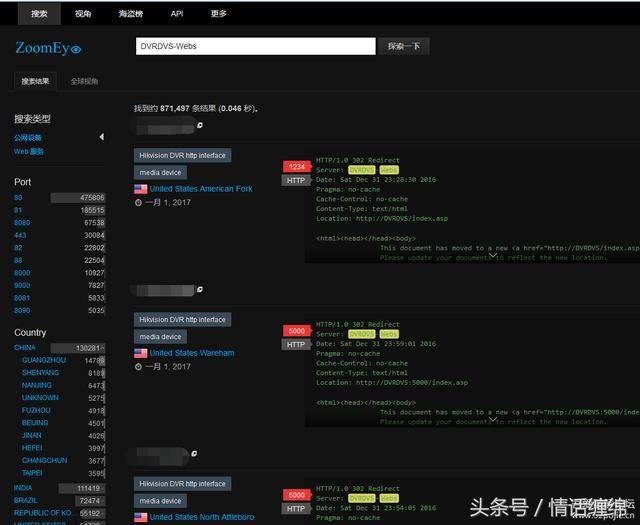The height and width of the screenshot is (525, 640).
Task: Filter by country INDIA
Action: pyautogui.click(x=23, y=488)
